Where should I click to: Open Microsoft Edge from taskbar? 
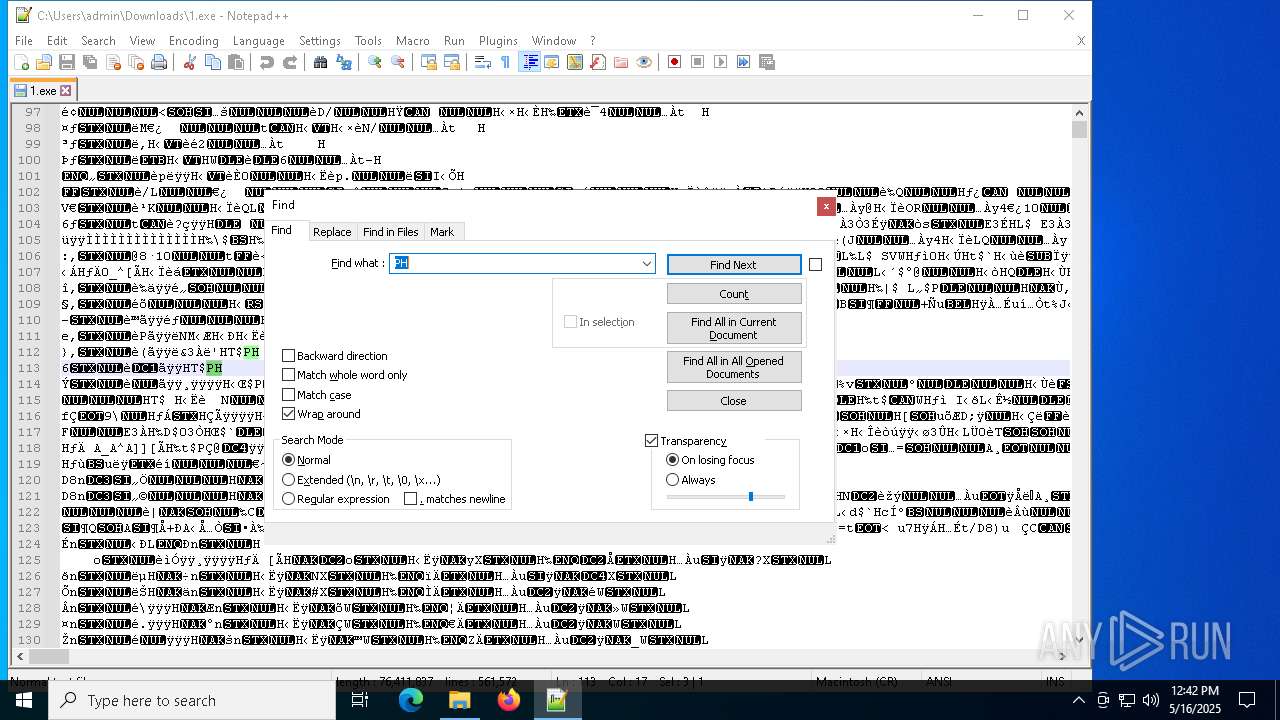411,700
